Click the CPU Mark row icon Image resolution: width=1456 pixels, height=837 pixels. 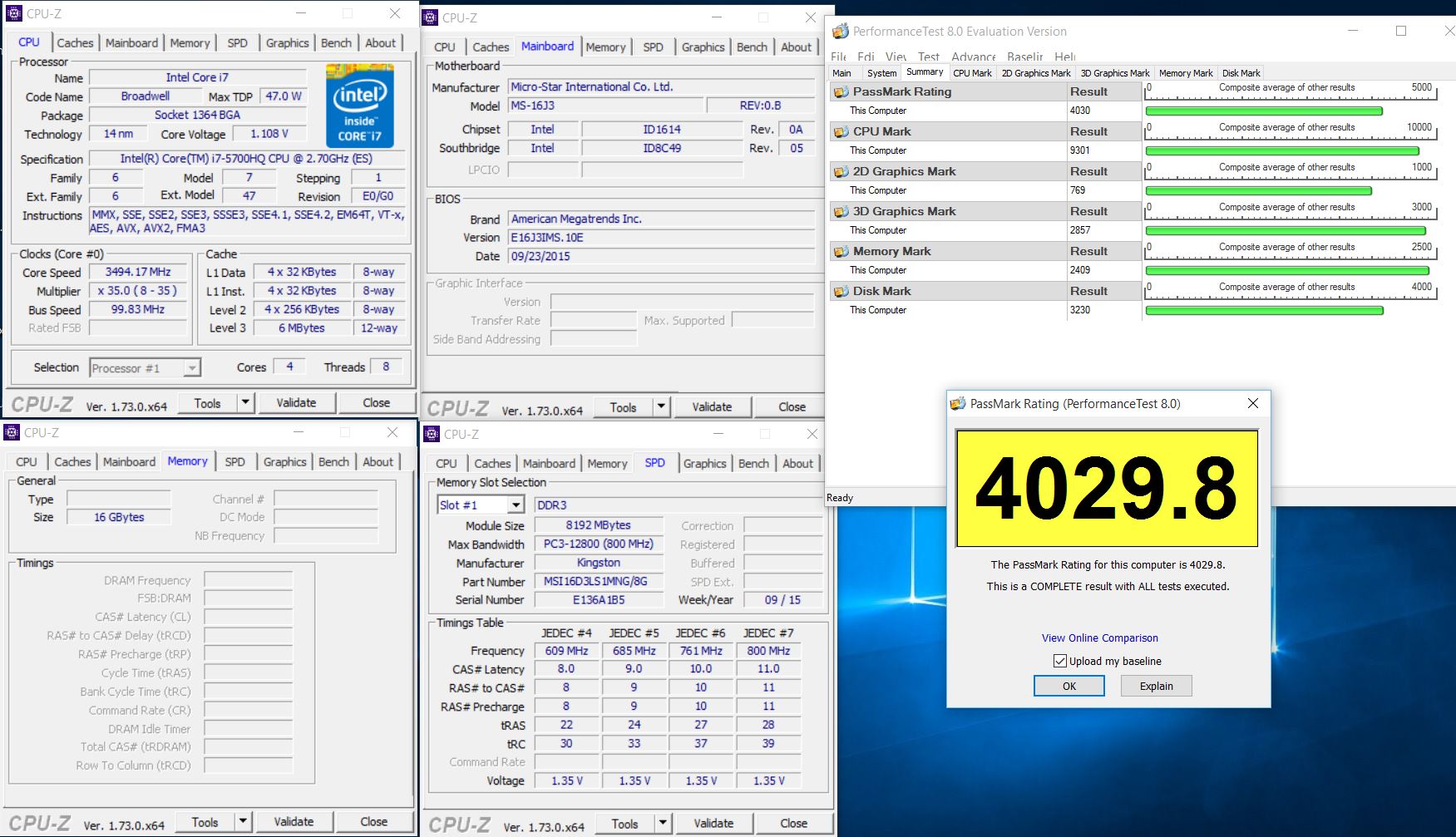coord(841,131)
